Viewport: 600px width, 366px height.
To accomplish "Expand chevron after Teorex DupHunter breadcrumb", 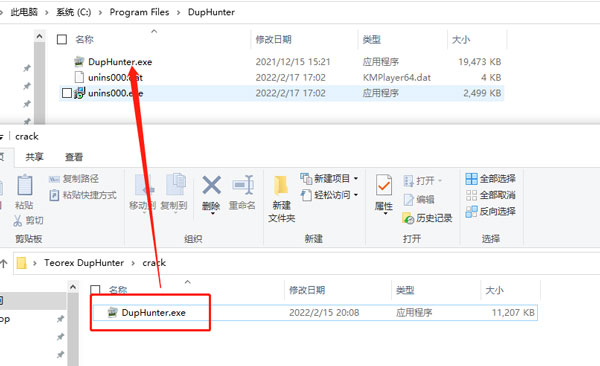I will click(133, 263).
